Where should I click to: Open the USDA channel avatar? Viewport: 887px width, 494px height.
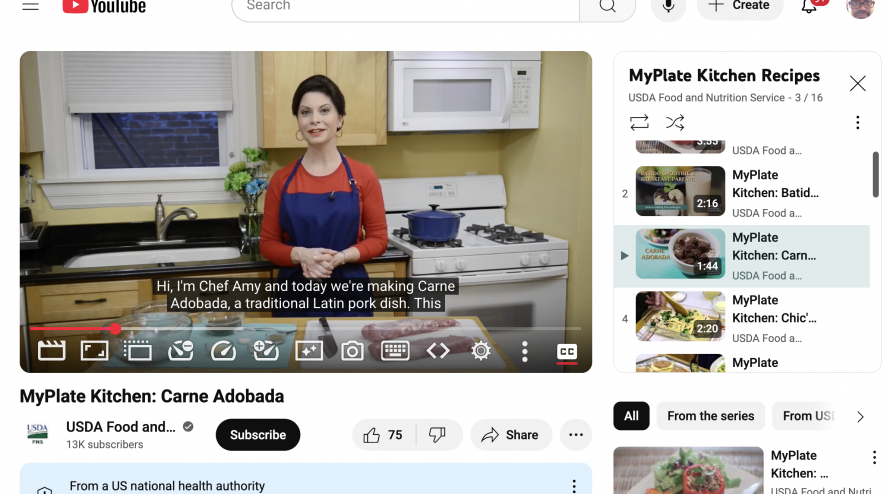(37, 435)
